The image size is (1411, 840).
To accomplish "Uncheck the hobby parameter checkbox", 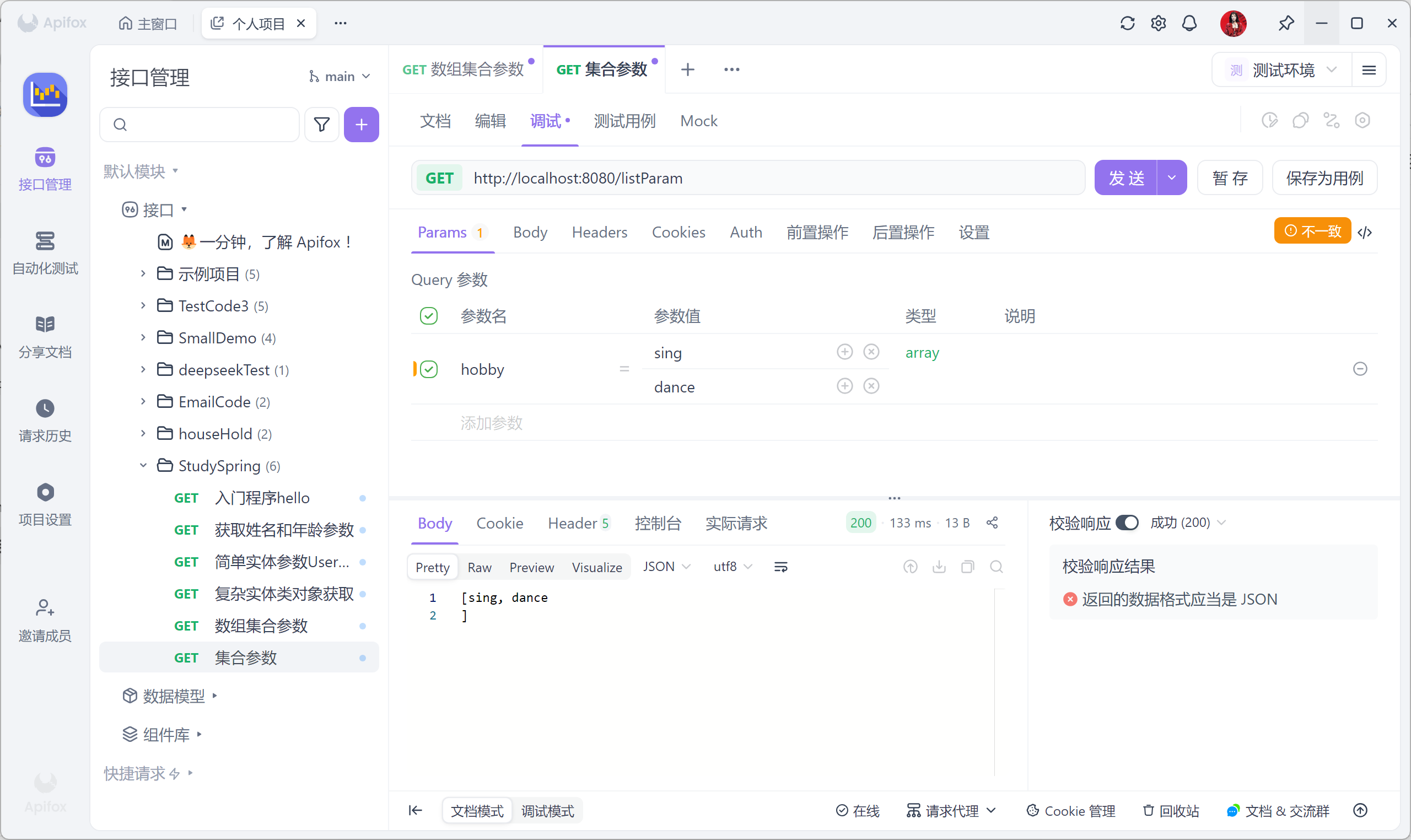I will pos(428,369).
